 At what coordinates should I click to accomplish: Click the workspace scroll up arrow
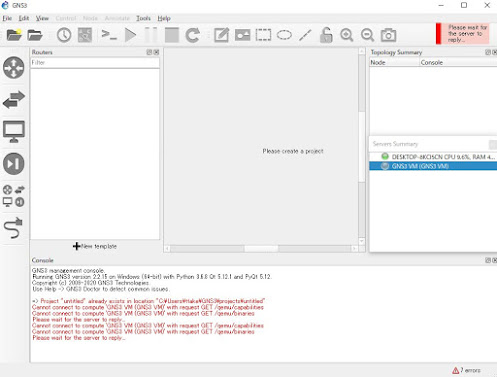[362, 51]
